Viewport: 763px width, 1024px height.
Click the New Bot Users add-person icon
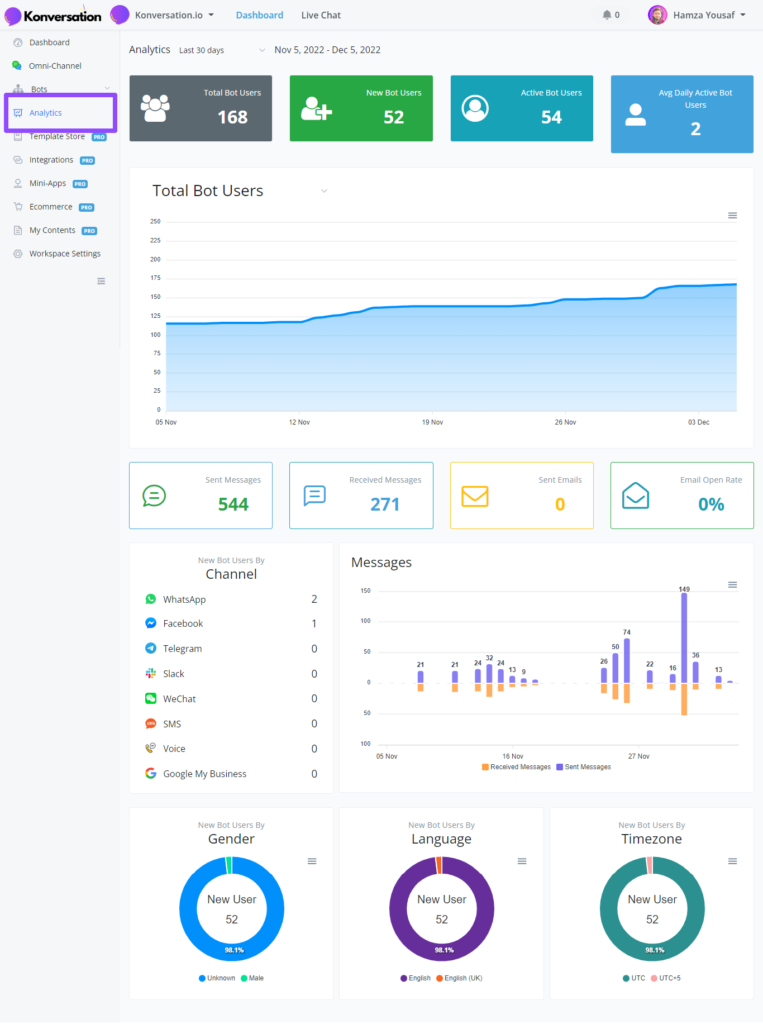pos(316,108)
